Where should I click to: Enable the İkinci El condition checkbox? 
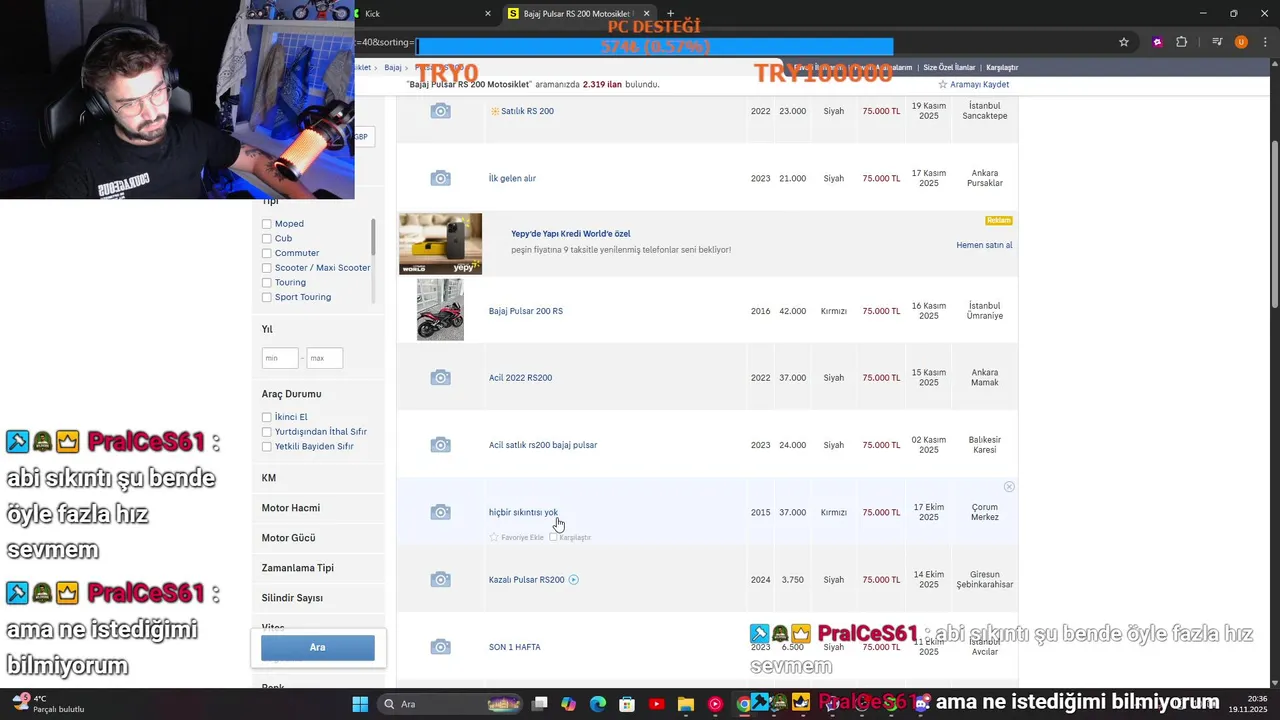tap(267, 417)
